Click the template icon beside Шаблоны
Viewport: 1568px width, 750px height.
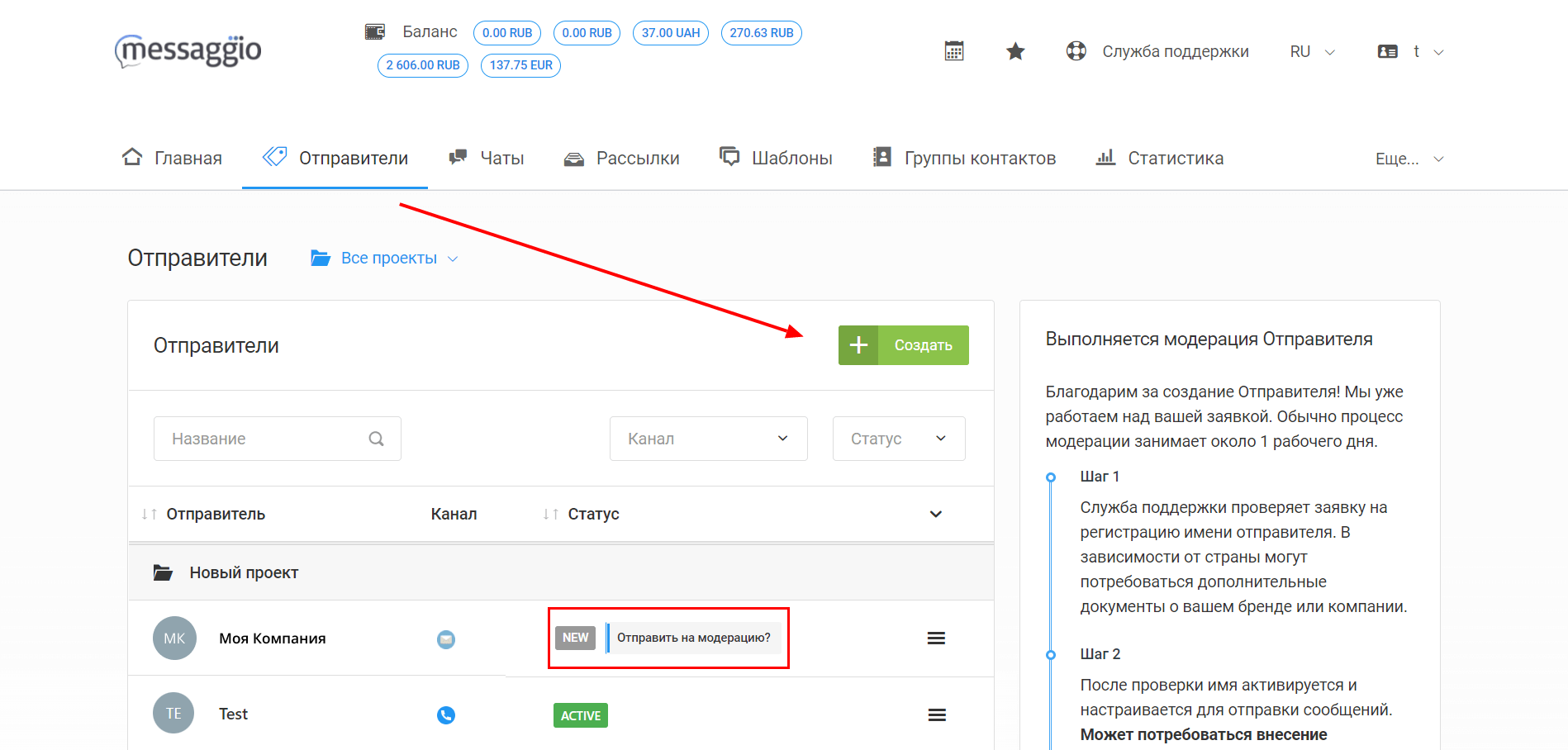point(729,156)
